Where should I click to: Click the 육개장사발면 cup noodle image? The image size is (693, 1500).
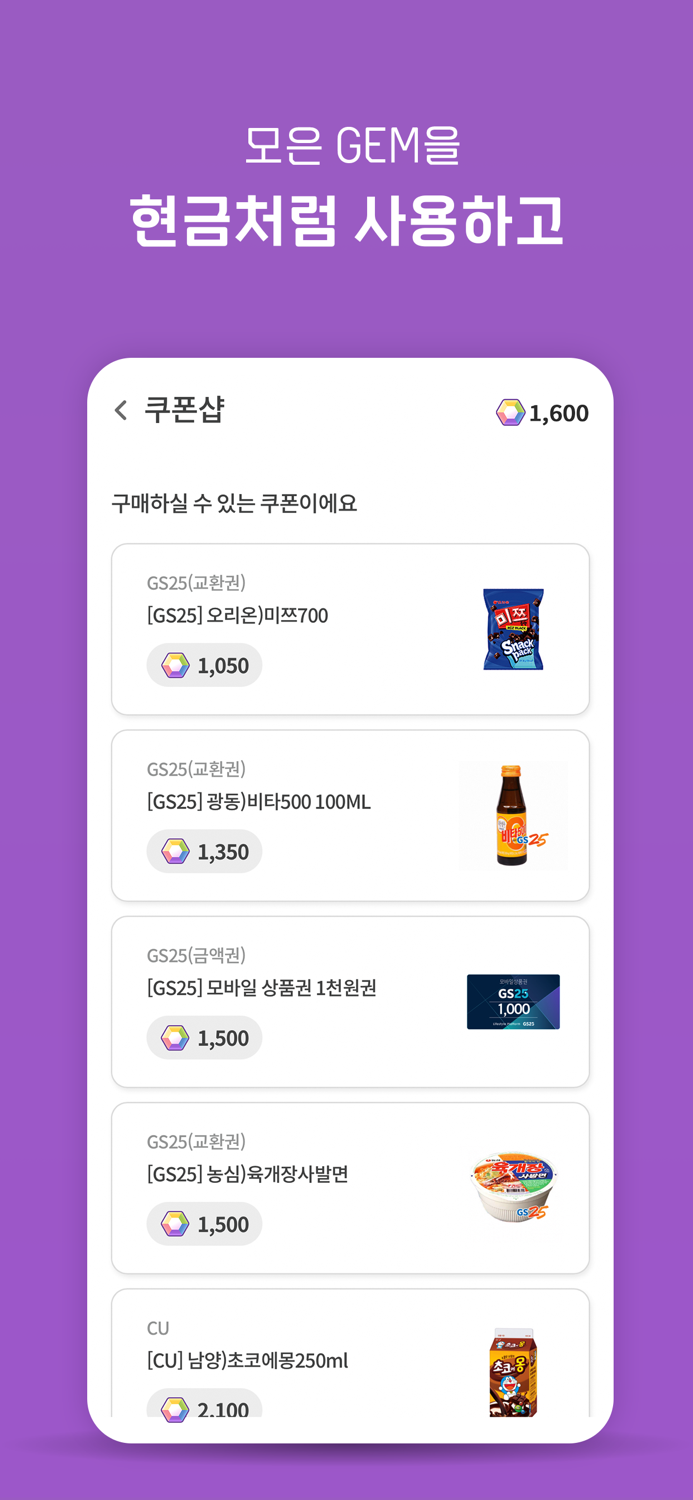513,1186
